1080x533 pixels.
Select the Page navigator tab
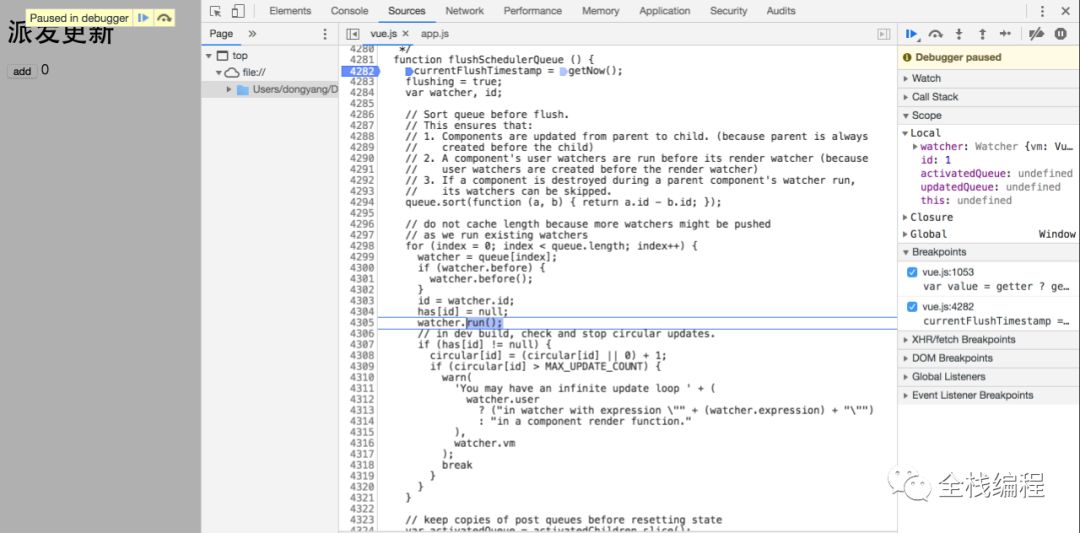tap(221, 34)
